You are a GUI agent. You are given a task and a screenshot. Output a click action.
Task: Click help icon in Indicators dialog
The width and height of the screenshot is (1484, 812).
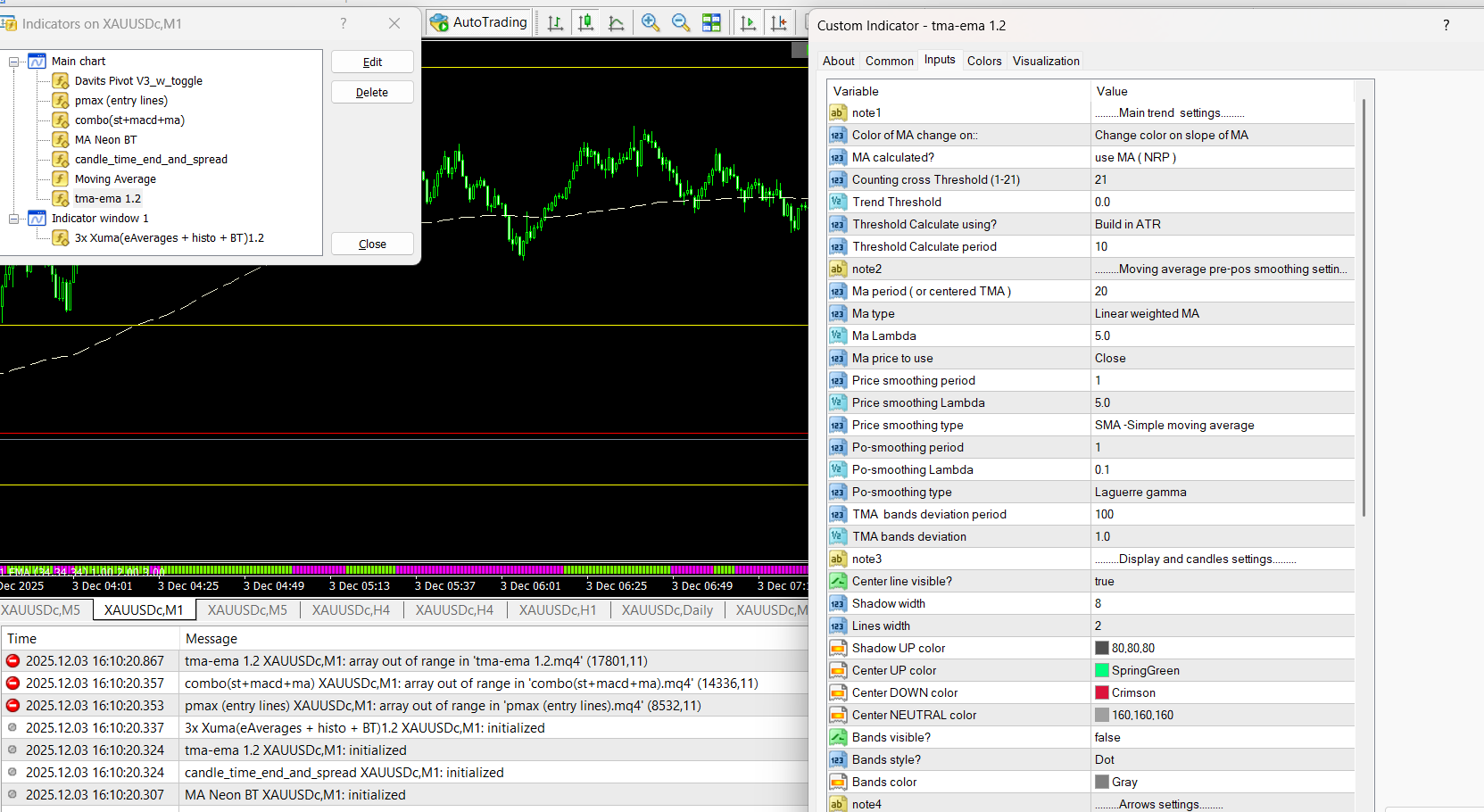pos(344,24)
